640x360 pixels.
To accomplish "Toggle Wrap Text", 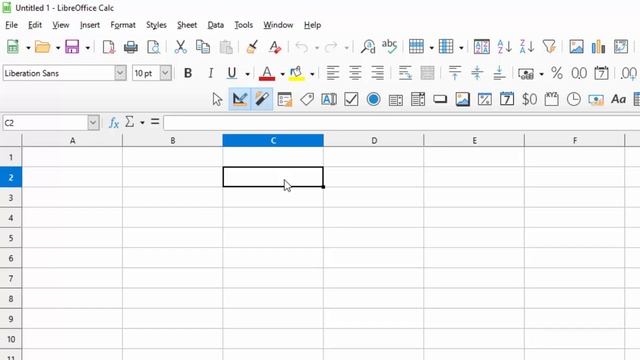I will point(405,73).
